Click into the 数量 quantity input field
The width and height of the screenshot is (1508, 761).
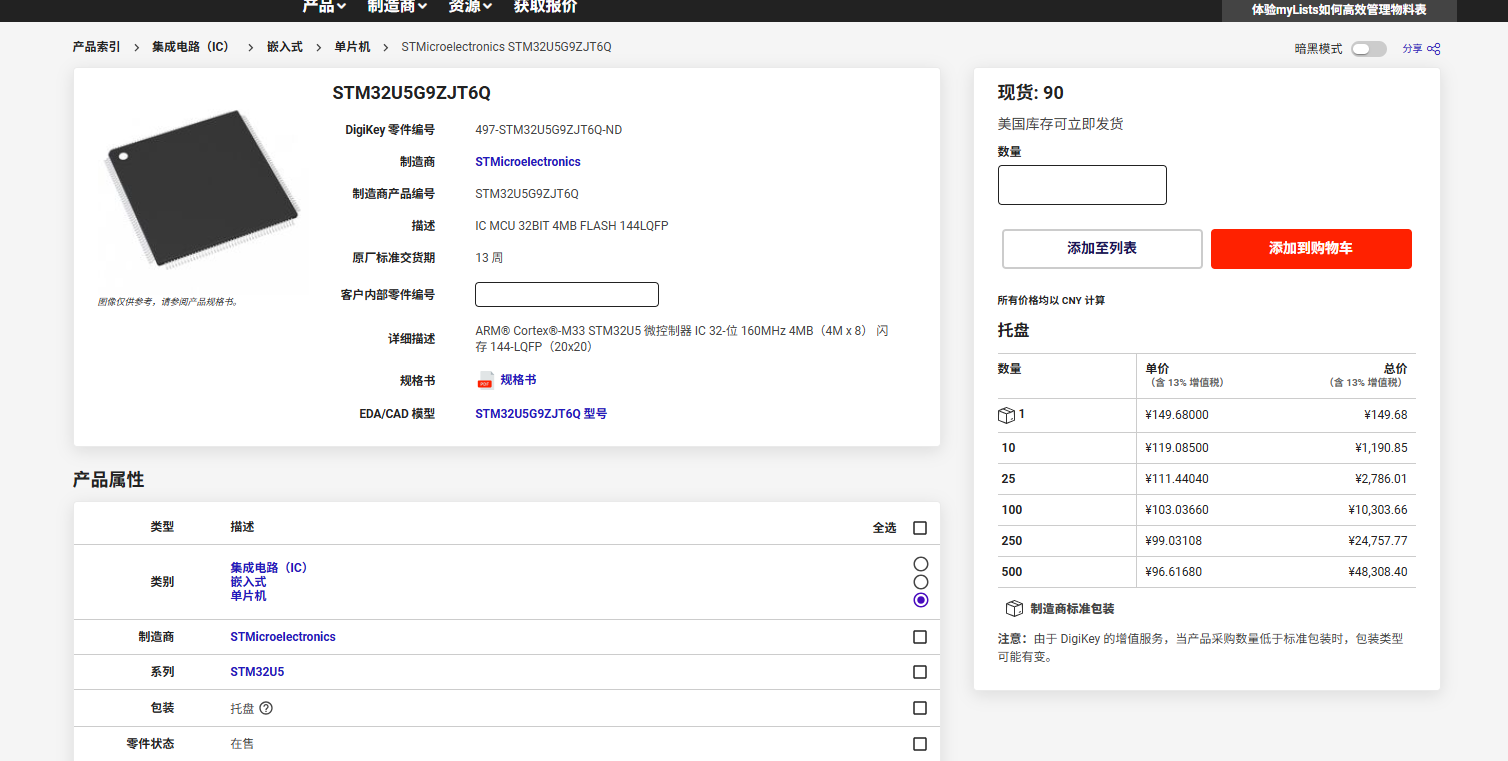tap(1082, 185)
